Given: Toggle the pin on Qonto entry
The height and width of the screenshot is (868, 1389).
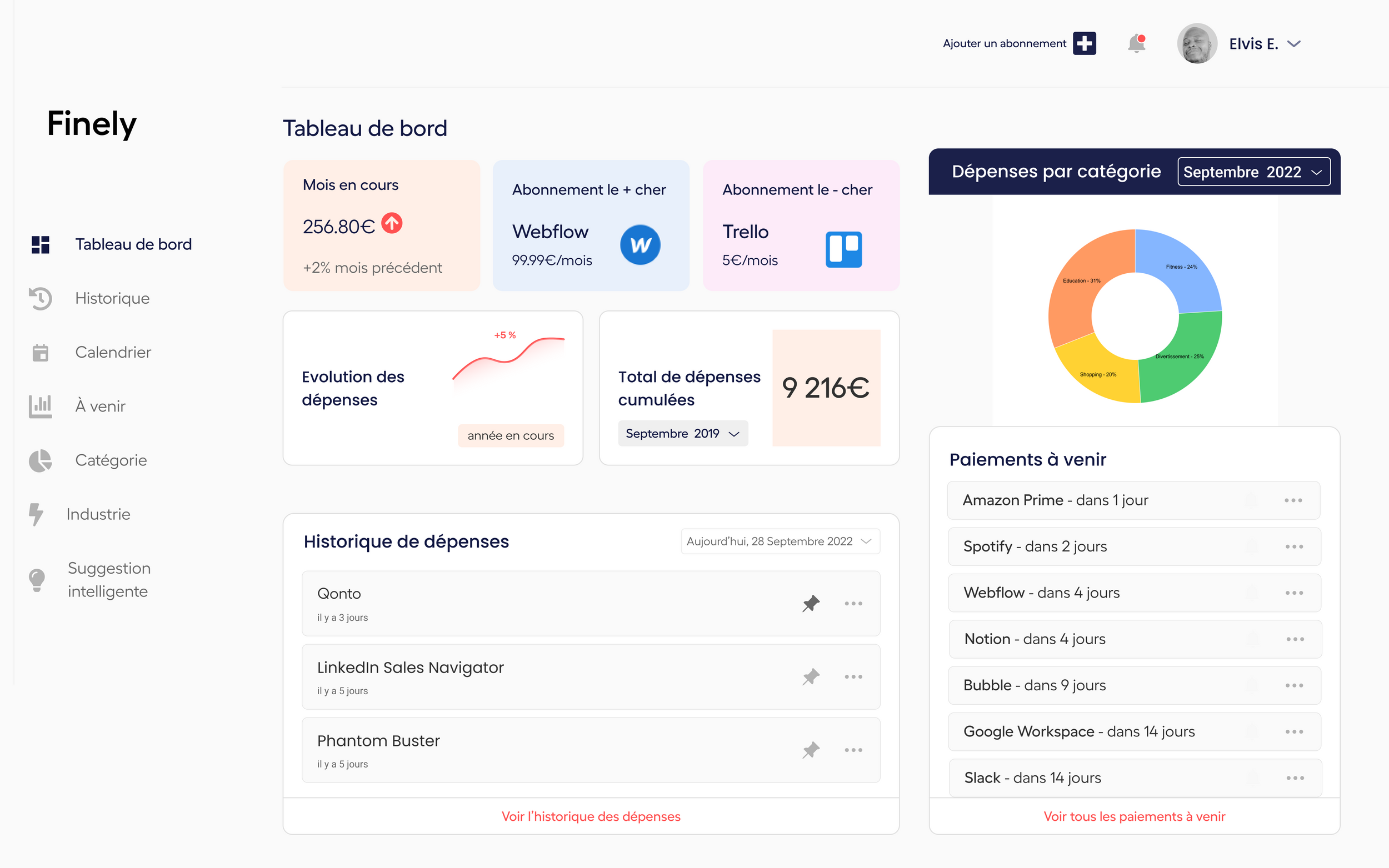Looking at the screenshot, I should (810, 603).
